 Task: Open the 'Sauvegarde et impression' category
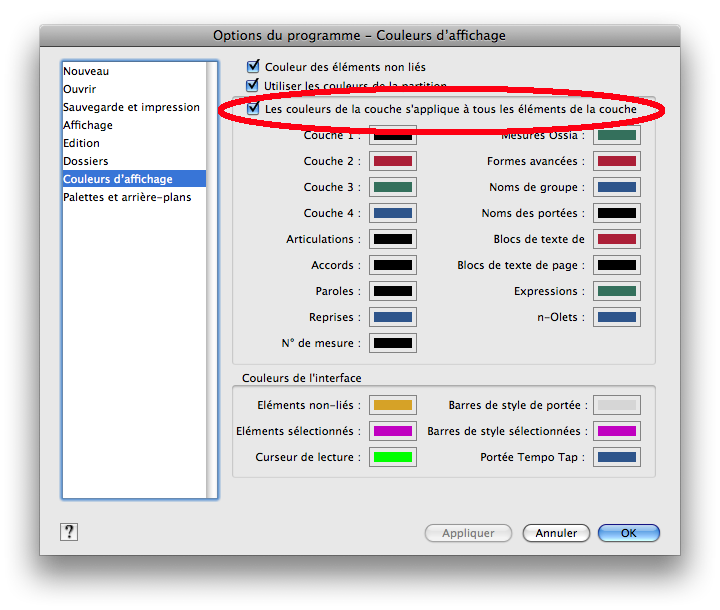click(131, 107)
